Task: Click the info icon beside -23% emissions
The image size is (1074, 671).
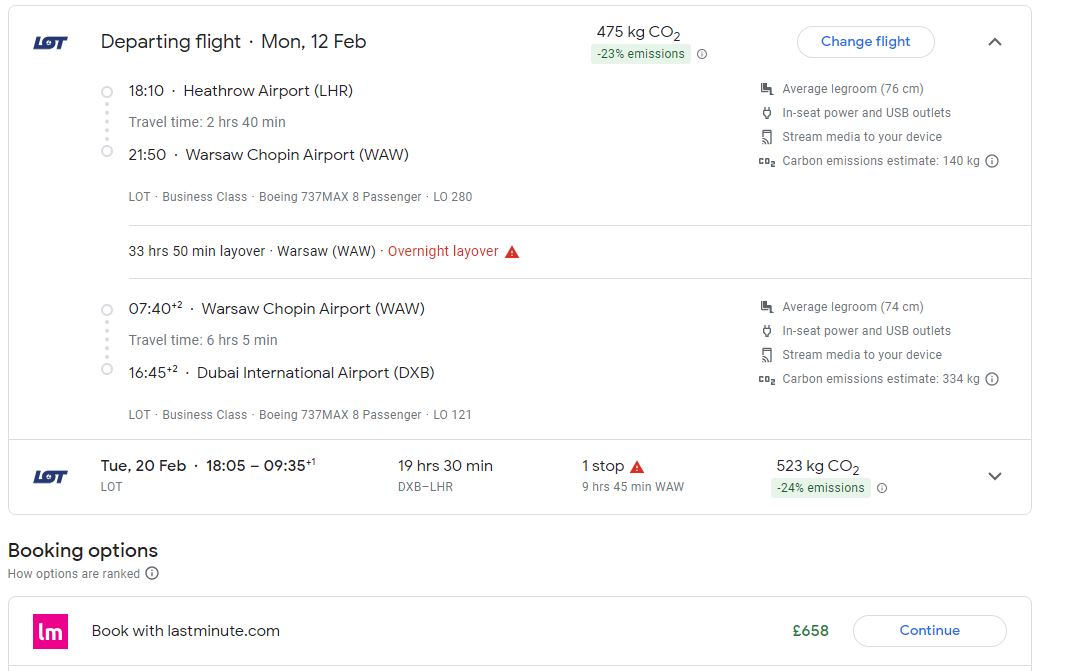Action: [x=702, y=54]
